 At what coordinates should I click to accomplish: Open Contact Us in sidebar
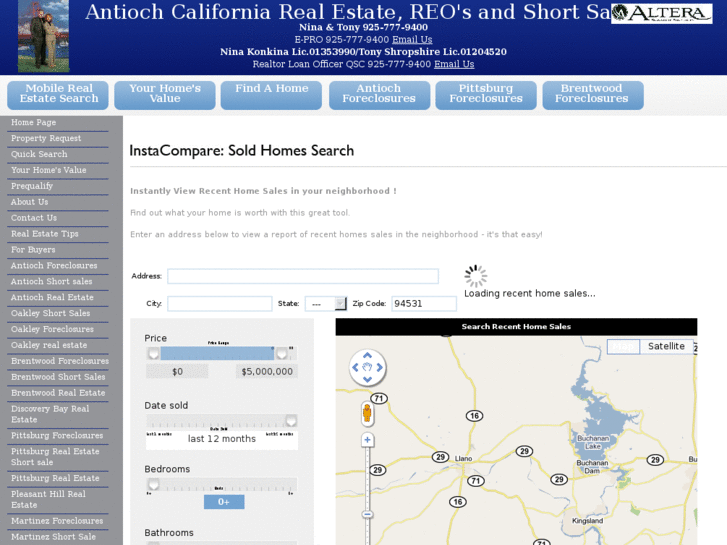pos(34,218)
